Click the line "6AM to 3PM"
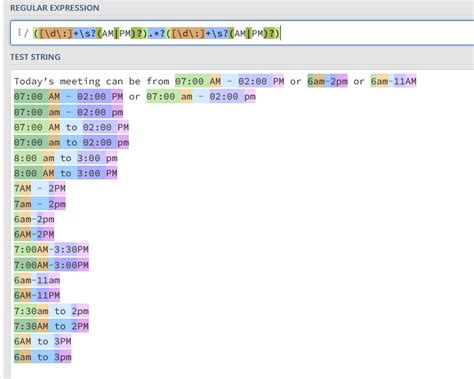The width and height of the screenshot is (474, 379). [x=43, y=341]
